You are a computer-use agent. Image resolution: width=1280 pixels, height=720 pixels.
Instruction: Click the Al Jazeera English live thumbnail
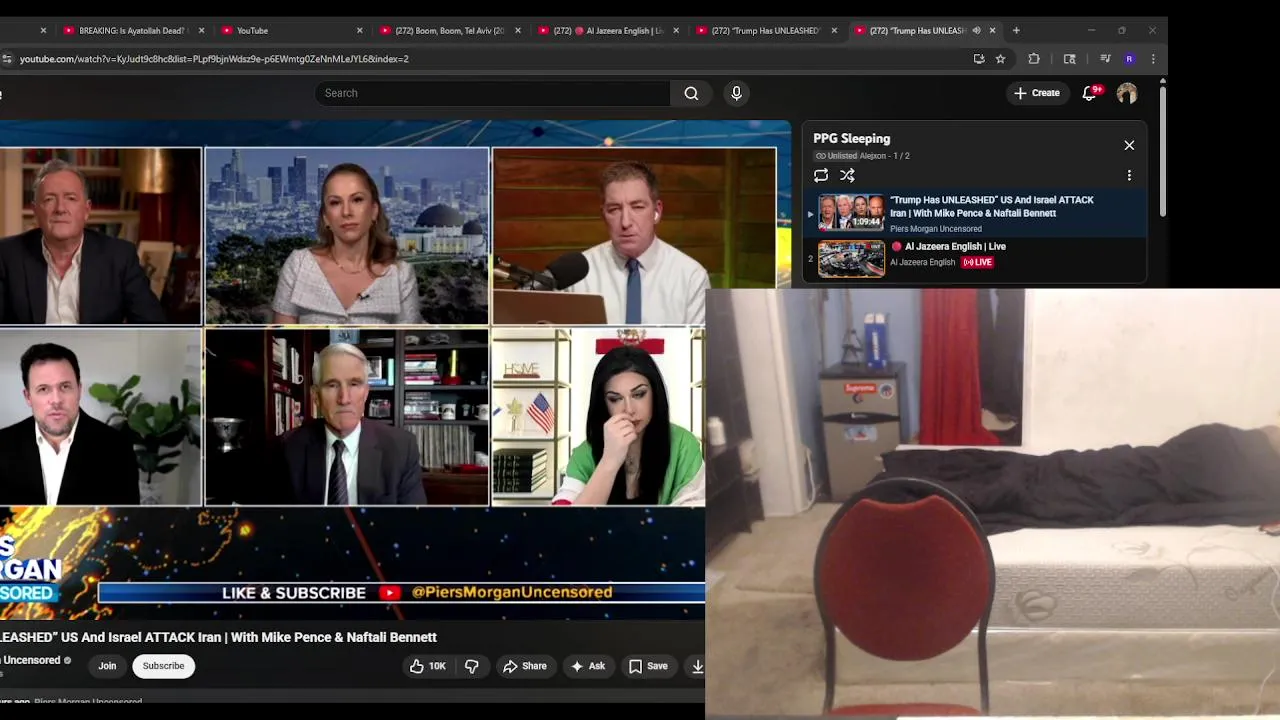pyautogui.click(x=851, y=258)
